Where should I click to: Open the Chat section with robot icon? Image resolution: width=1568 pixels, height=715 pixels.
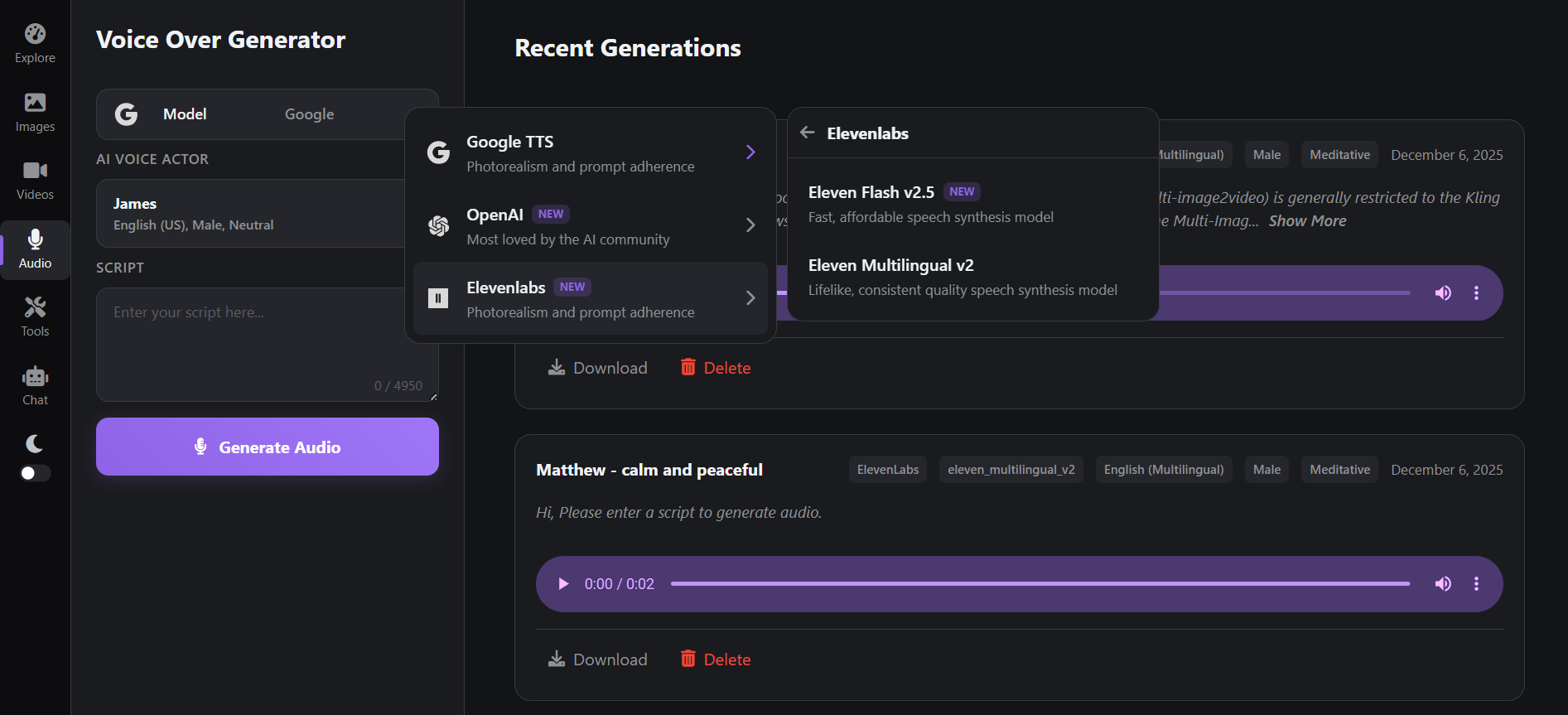coord(35,386)
